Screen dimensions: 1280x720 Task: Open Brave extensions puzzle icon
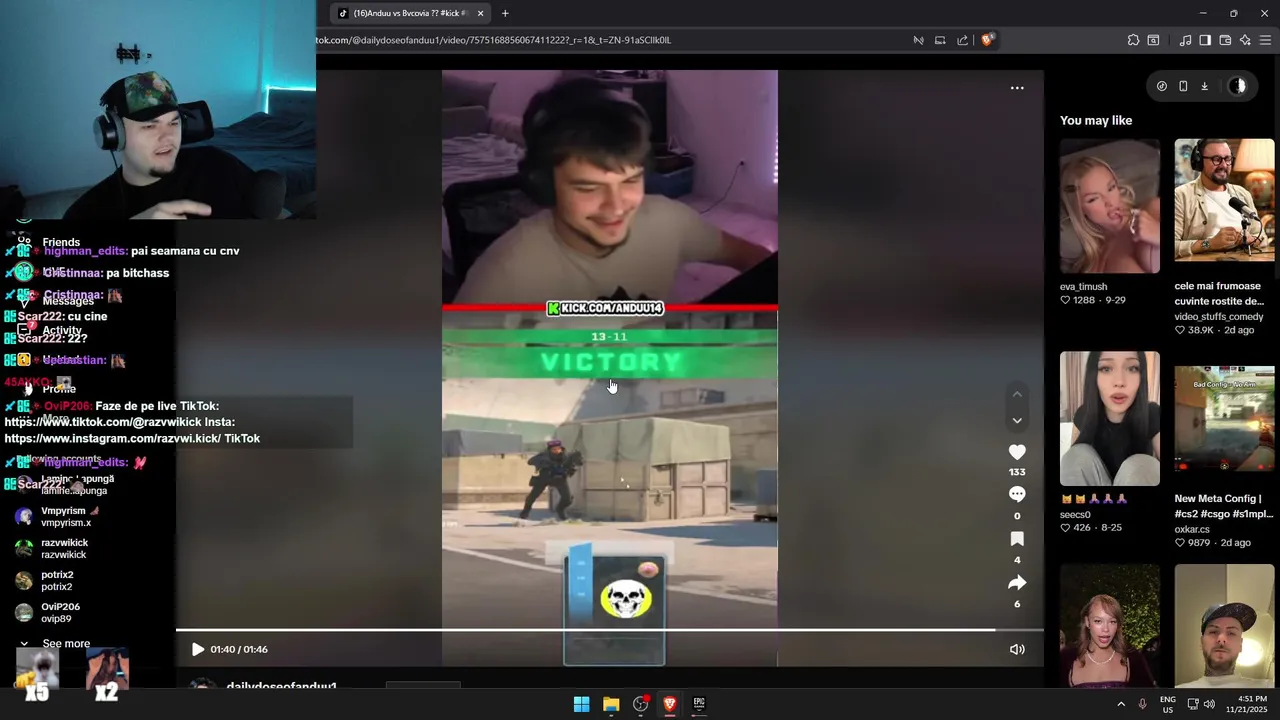1133,40
